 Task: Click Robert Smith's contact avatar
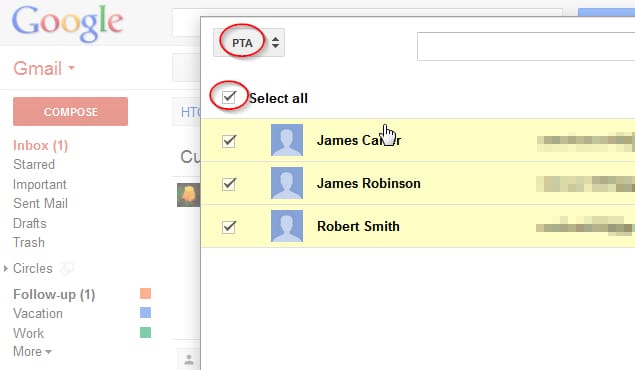pos(287,226)
